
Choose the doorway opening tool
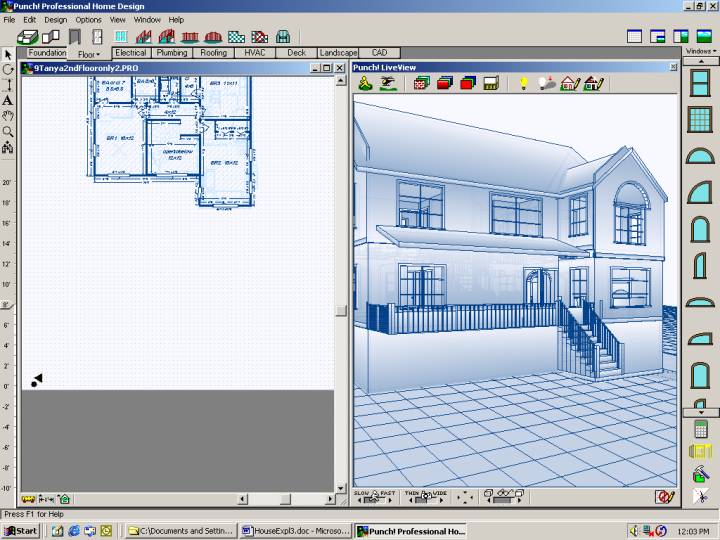pyautogui.click(x=74, y=37)
